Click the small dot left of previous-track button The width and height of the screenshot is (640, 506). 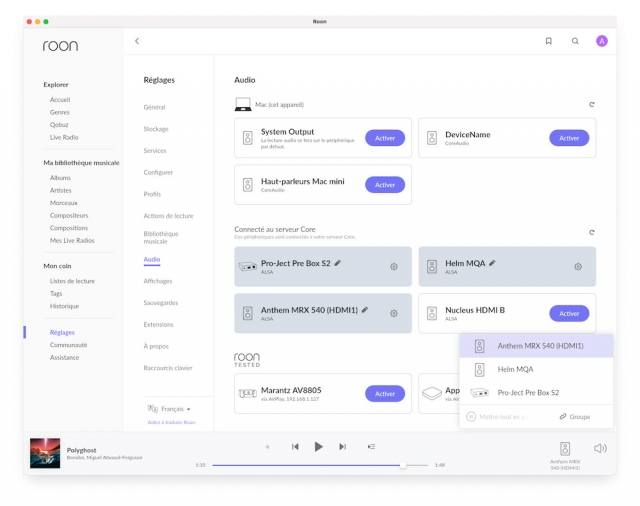tap(268, 447)
